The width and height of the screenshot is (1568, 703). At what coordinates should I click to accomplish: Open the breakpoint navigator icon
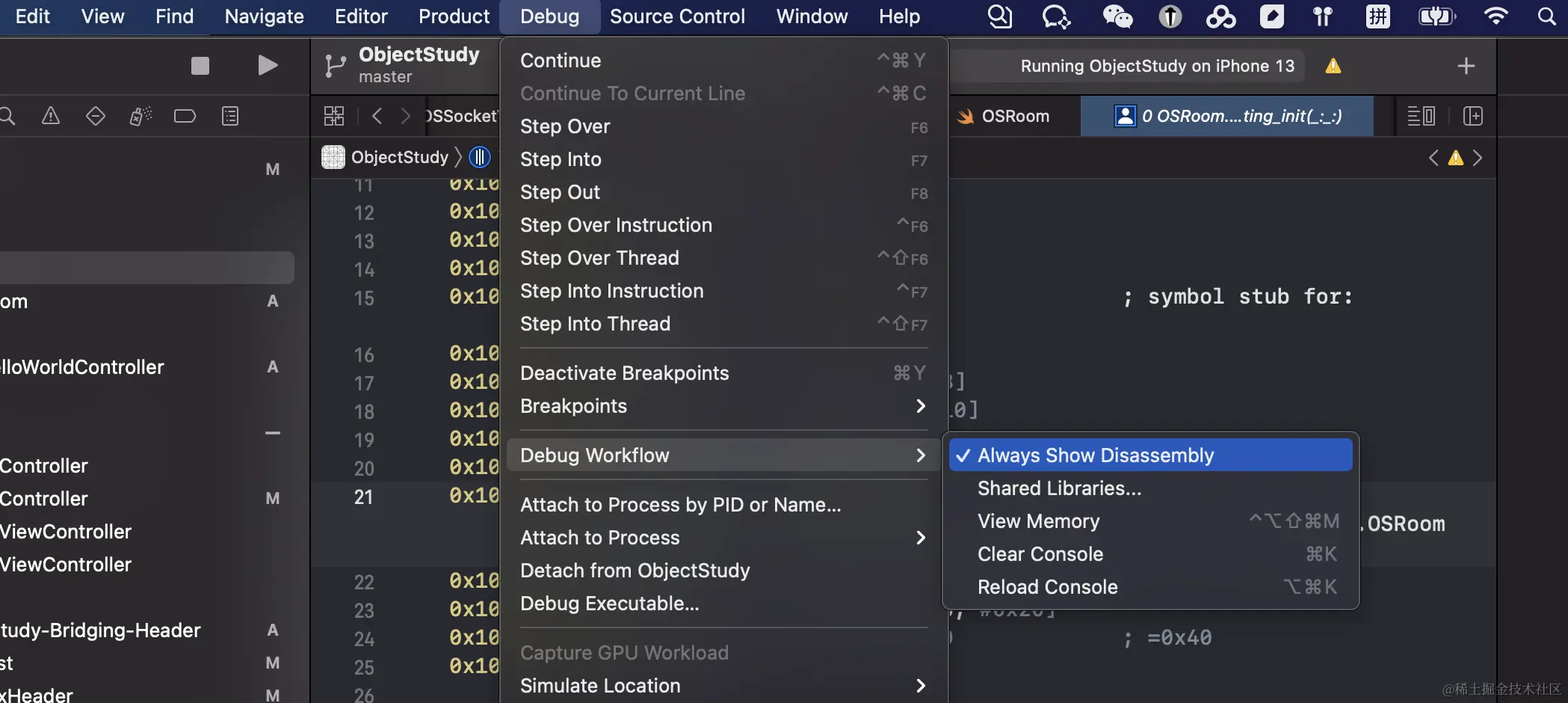185,116
